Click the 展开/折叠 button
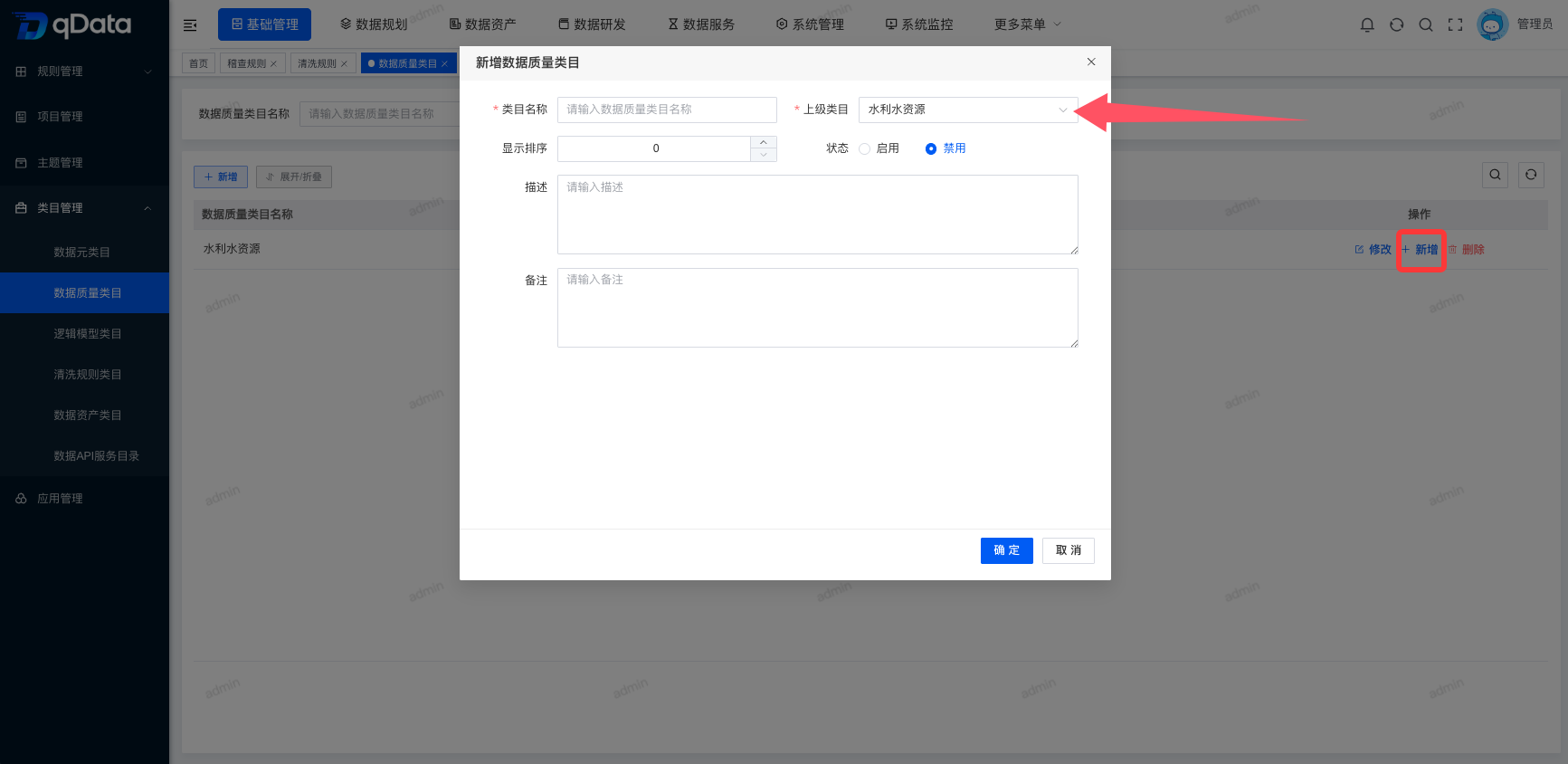The width and height of the screenshot is (1568, 764). click(294, 177)
